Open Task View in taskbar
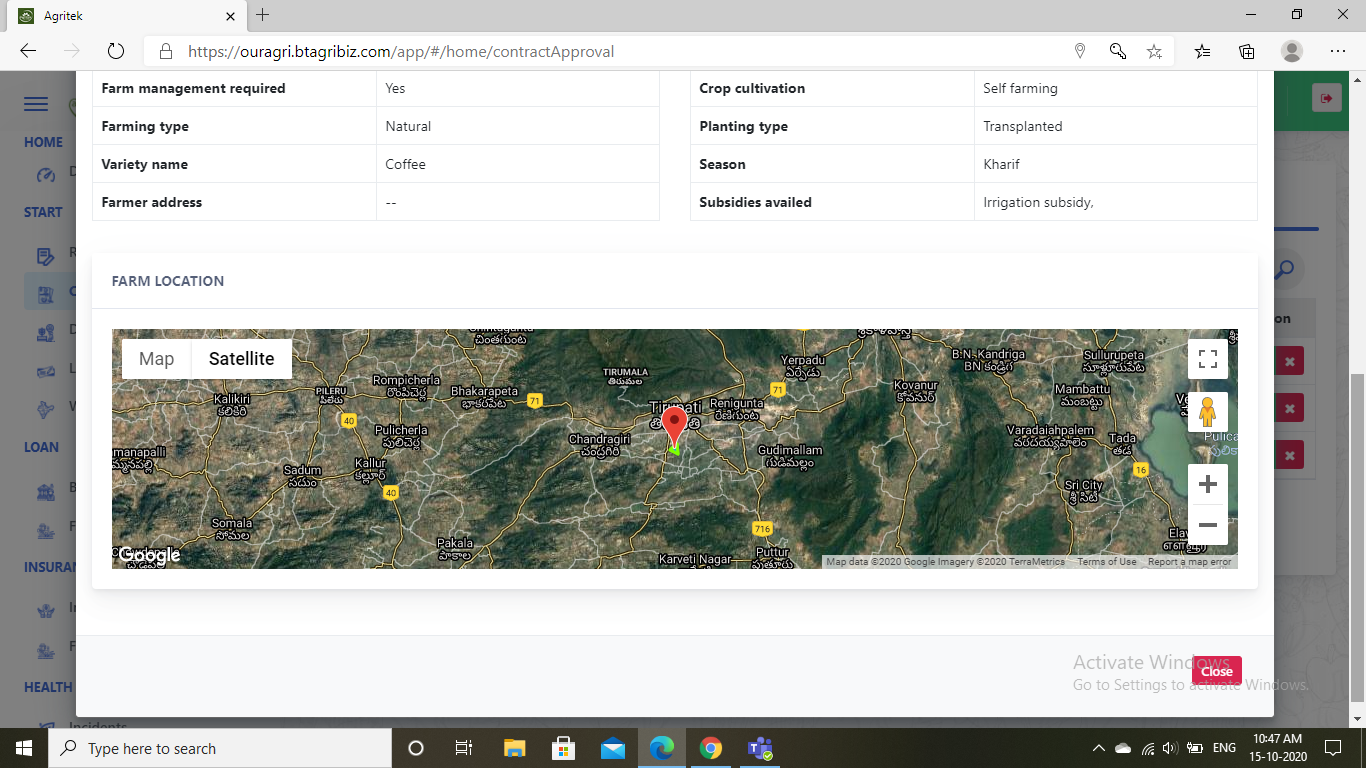 [x=464, y=748]
